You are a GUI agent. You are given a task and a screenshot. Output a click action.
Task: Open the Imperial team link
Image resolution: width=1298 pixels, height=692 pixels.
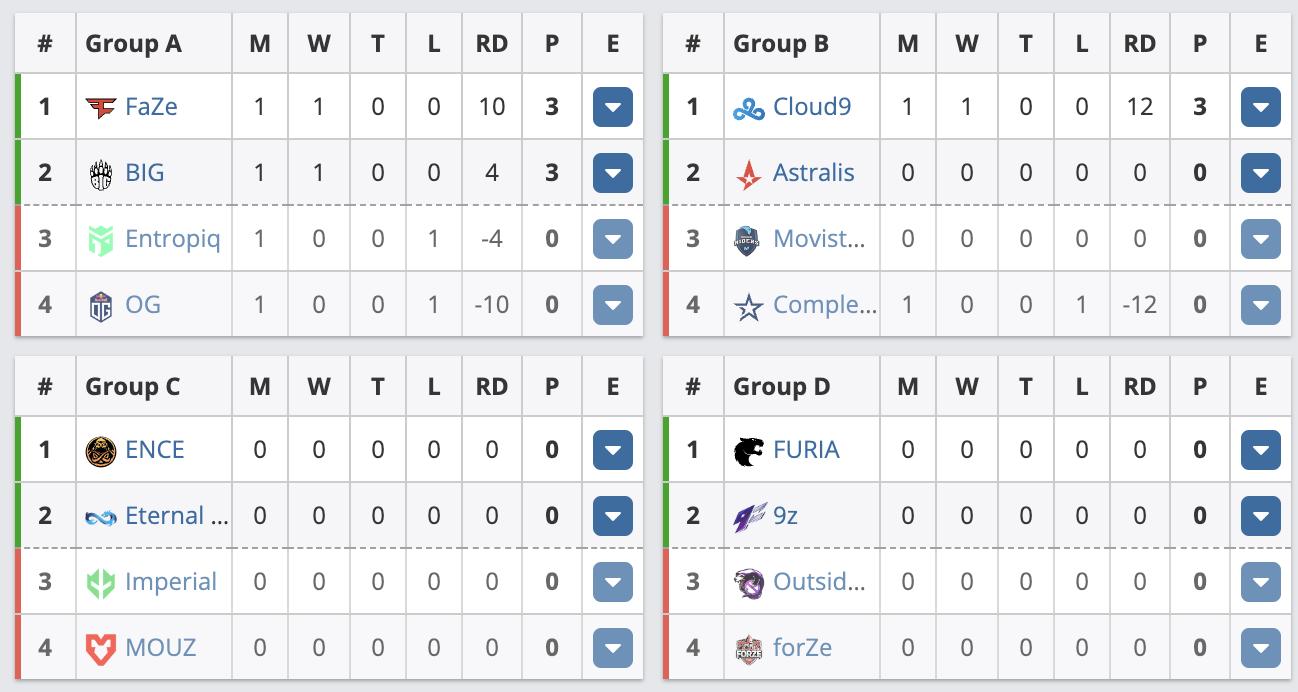[x=171, y=582]
